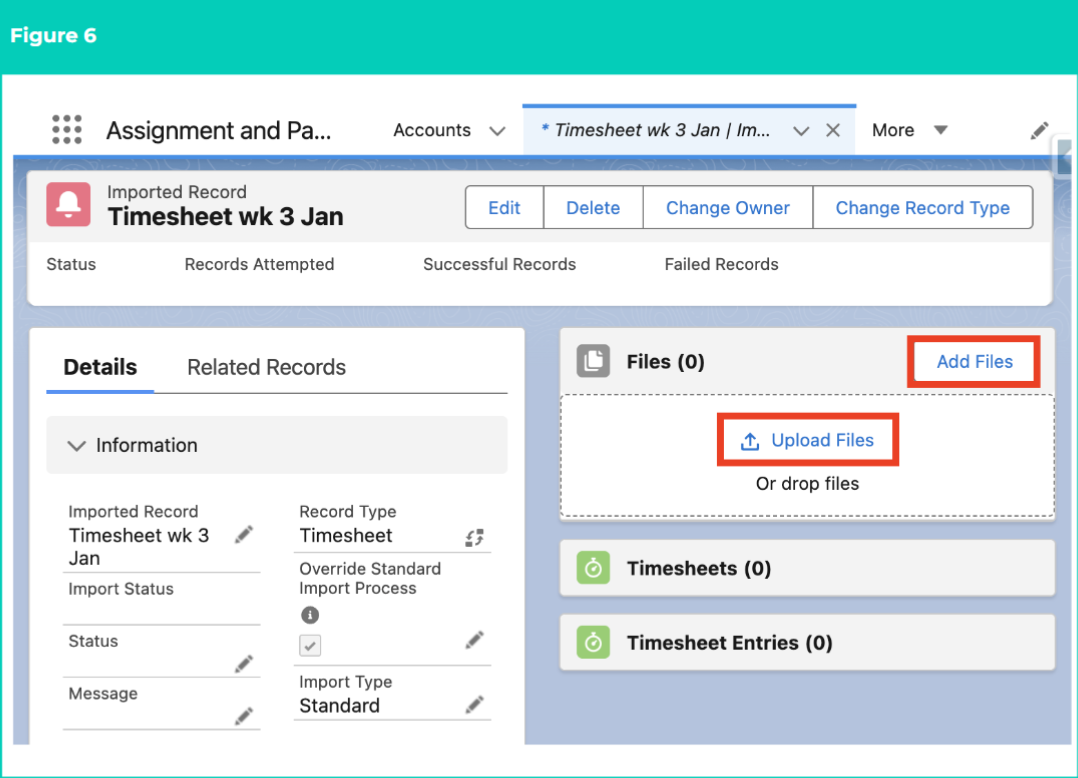Click the Records Attempted header label
This screenshot has height=778, width=1078.
[259, 265]
